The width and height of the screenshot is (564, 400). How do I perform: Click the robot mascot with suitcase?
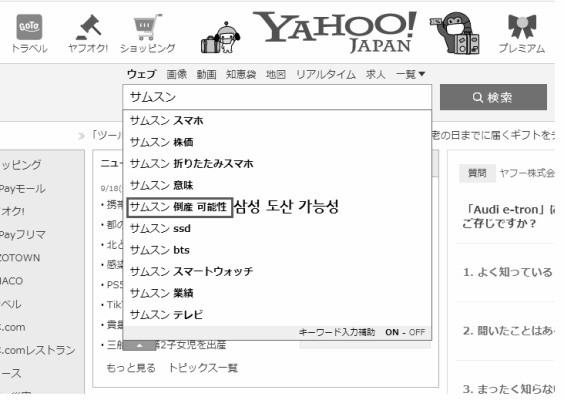220,37
